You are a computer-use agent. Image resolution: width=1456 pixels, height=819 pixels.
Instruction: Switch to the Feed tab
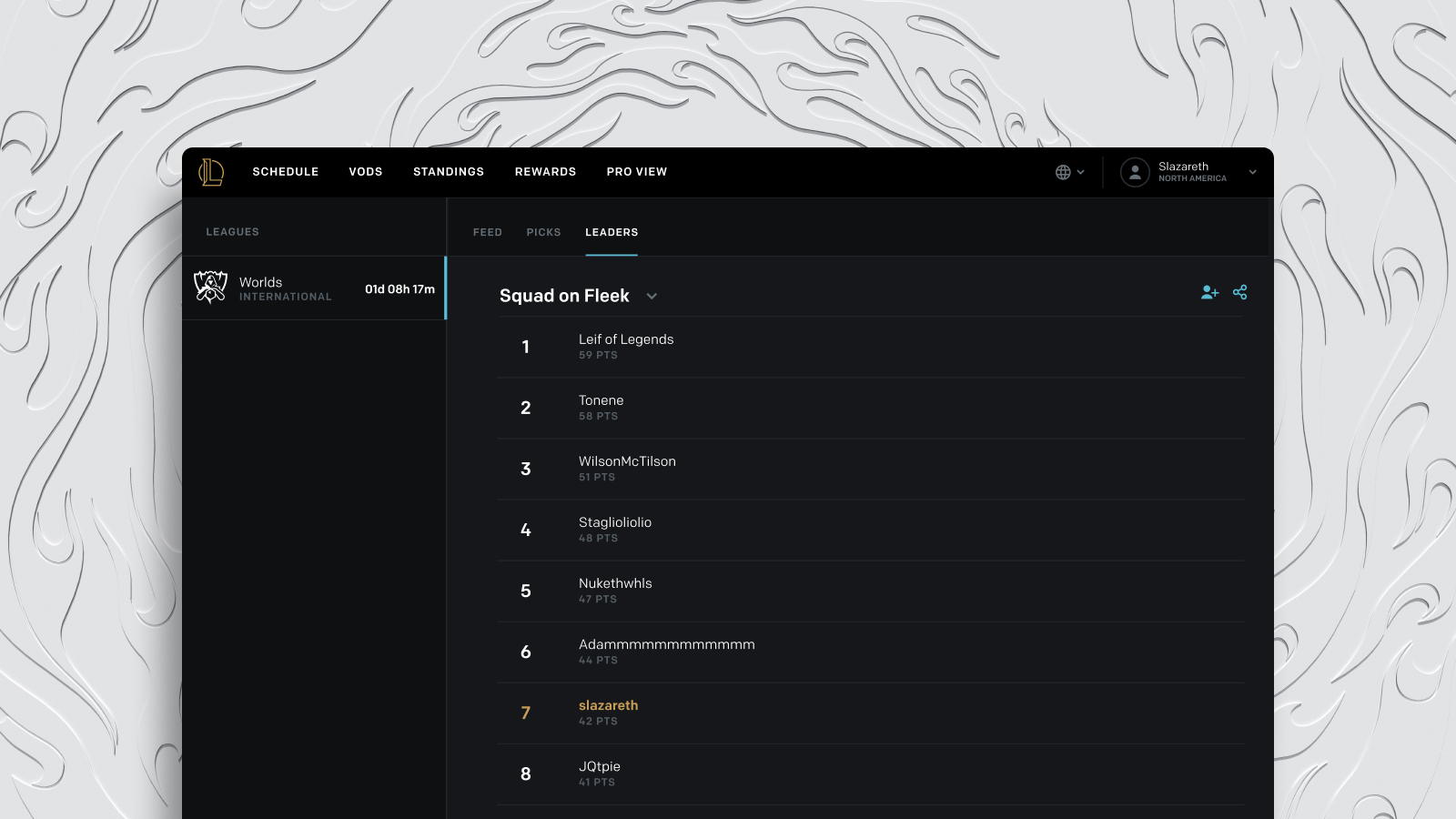(x=488, y=232)
